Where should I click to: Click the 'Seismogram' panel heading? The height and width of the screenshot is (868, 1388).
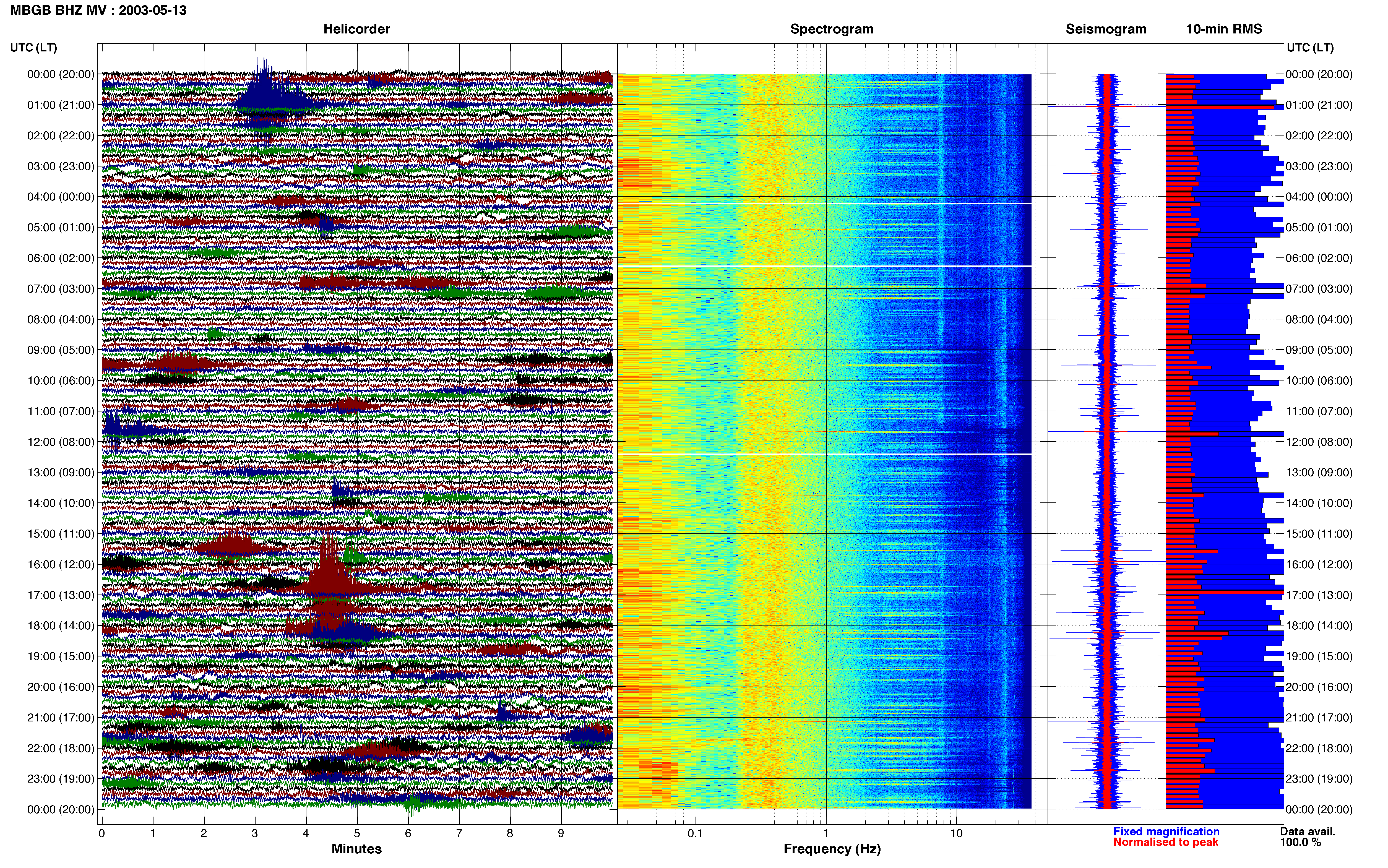(1106, 29)
